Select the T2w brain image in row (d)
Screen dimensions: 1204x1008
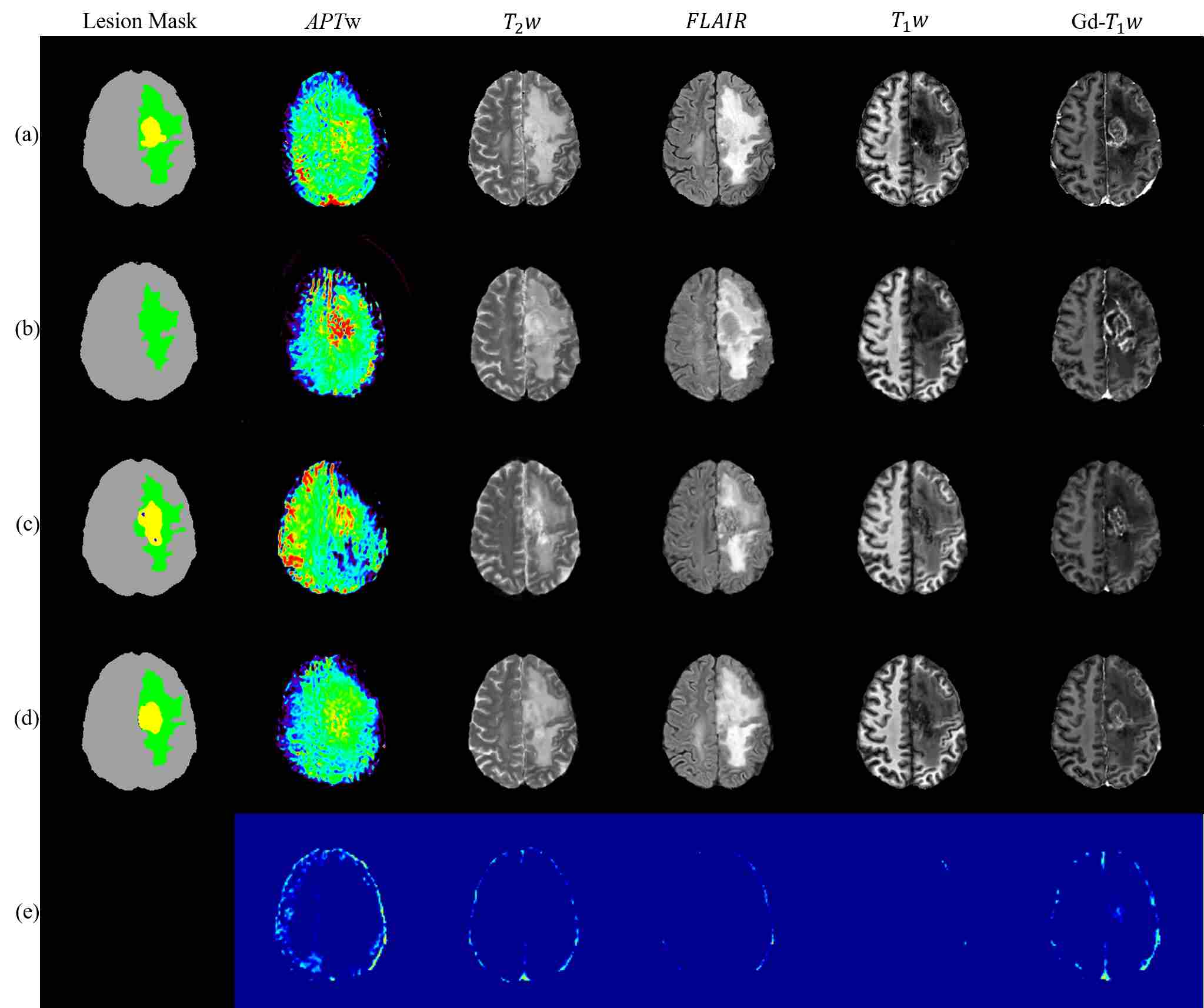tap(524, 720)
